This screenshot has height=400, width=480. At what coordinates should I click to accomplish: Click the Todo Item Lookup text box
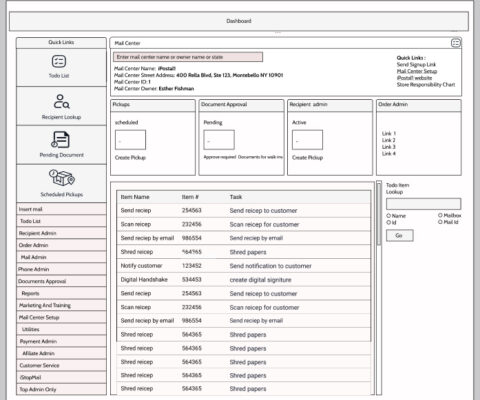tap(424, 204)
